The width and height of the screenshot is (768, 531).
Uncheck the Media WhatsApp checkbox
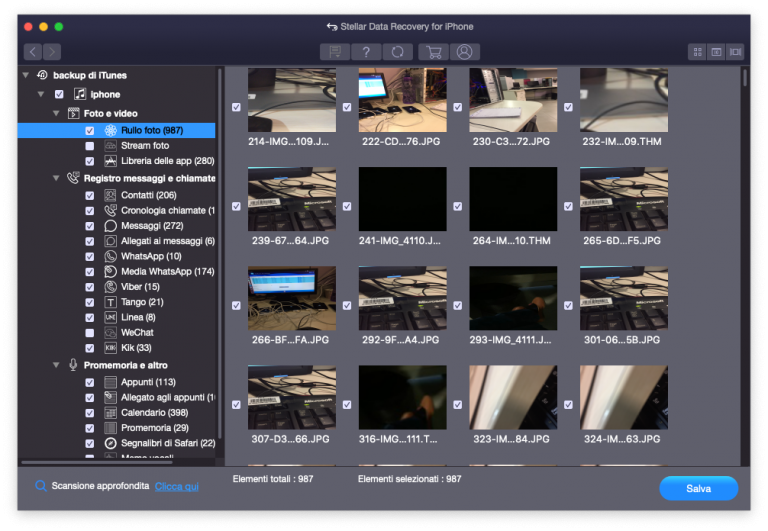(x=90, y=272)
